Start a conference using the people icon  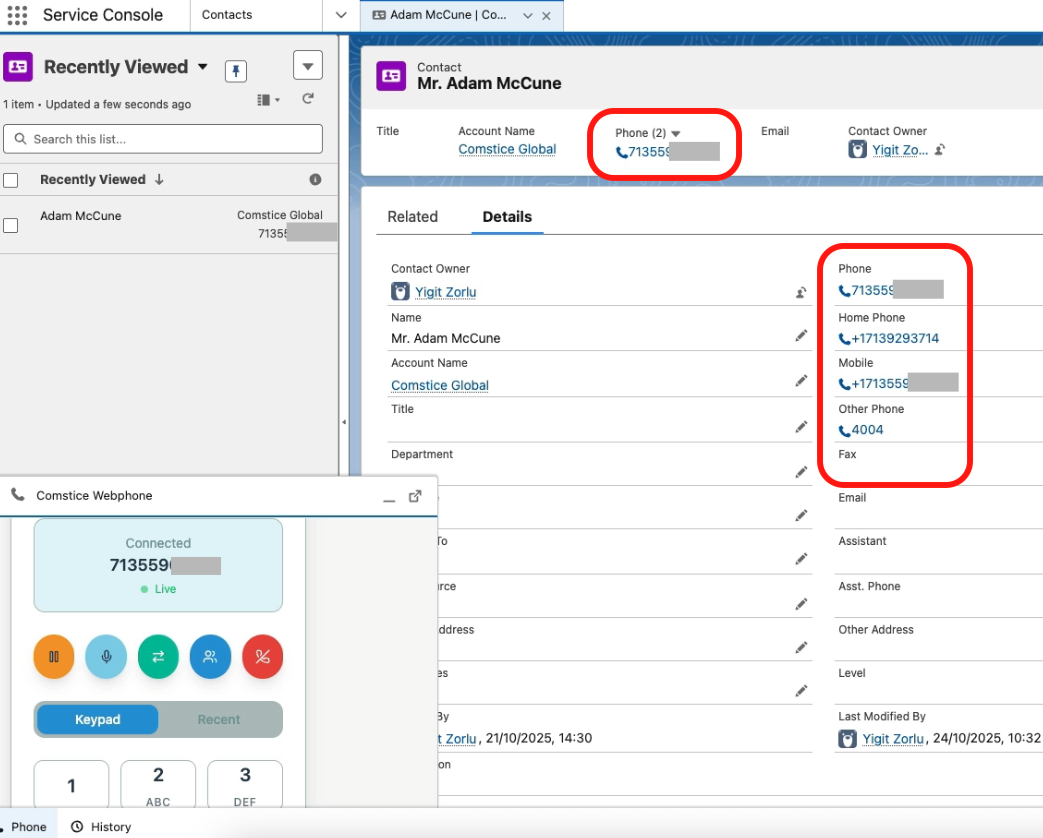point(210,657)
